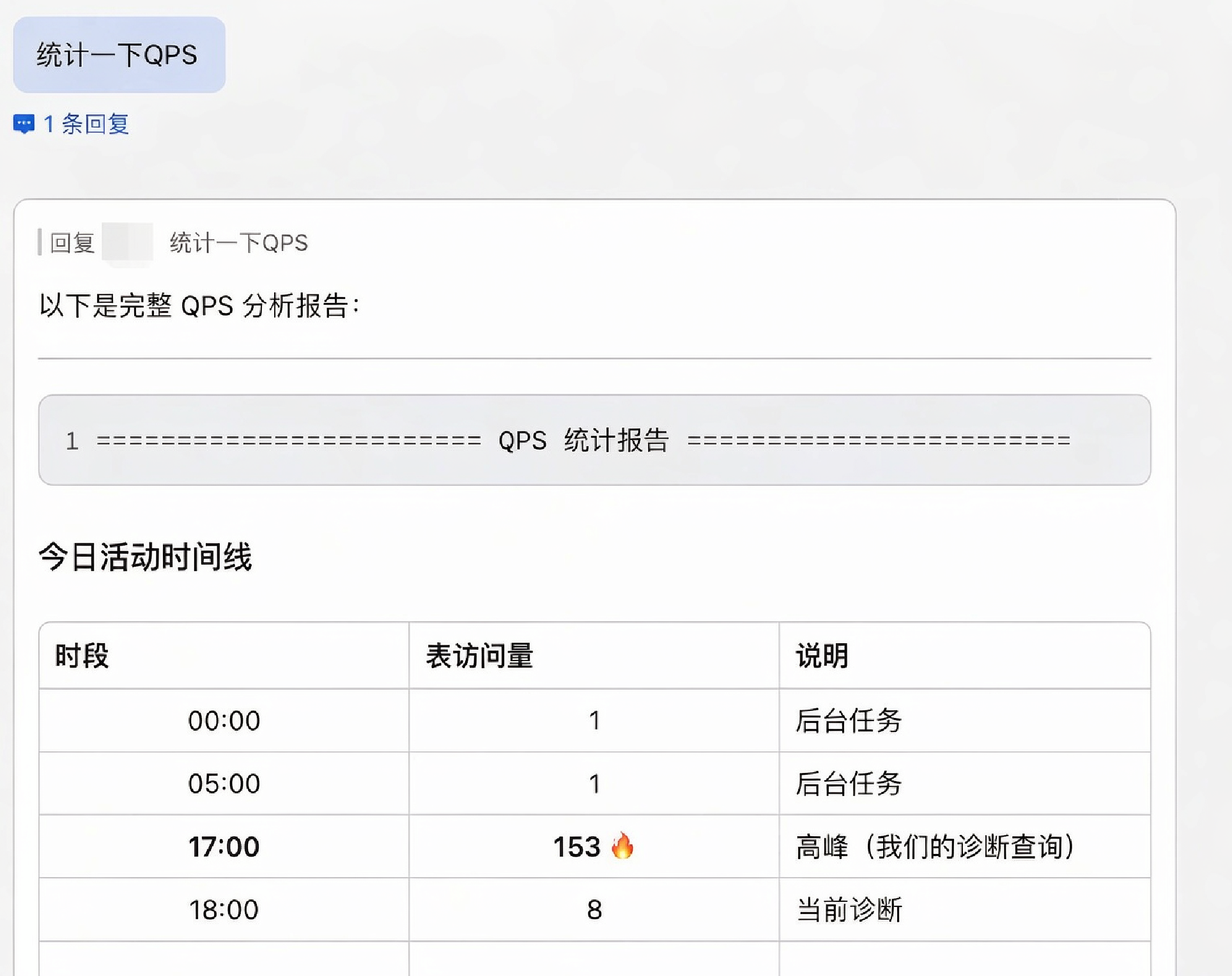Click the blue reply bubble icon
The width and height of the screenshot is (1232, 976).
coord(24,124)
